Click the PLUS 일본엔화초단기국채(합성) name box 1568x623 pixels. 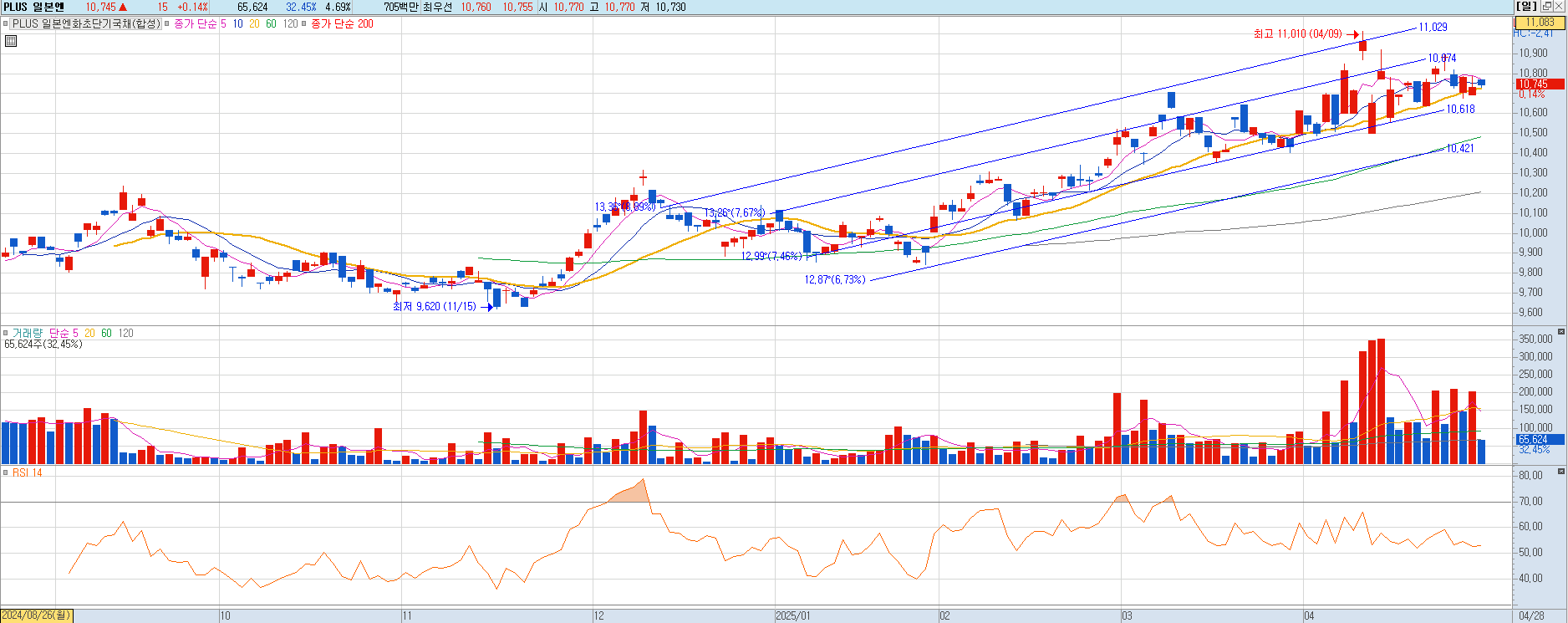(x=85, y=24)
